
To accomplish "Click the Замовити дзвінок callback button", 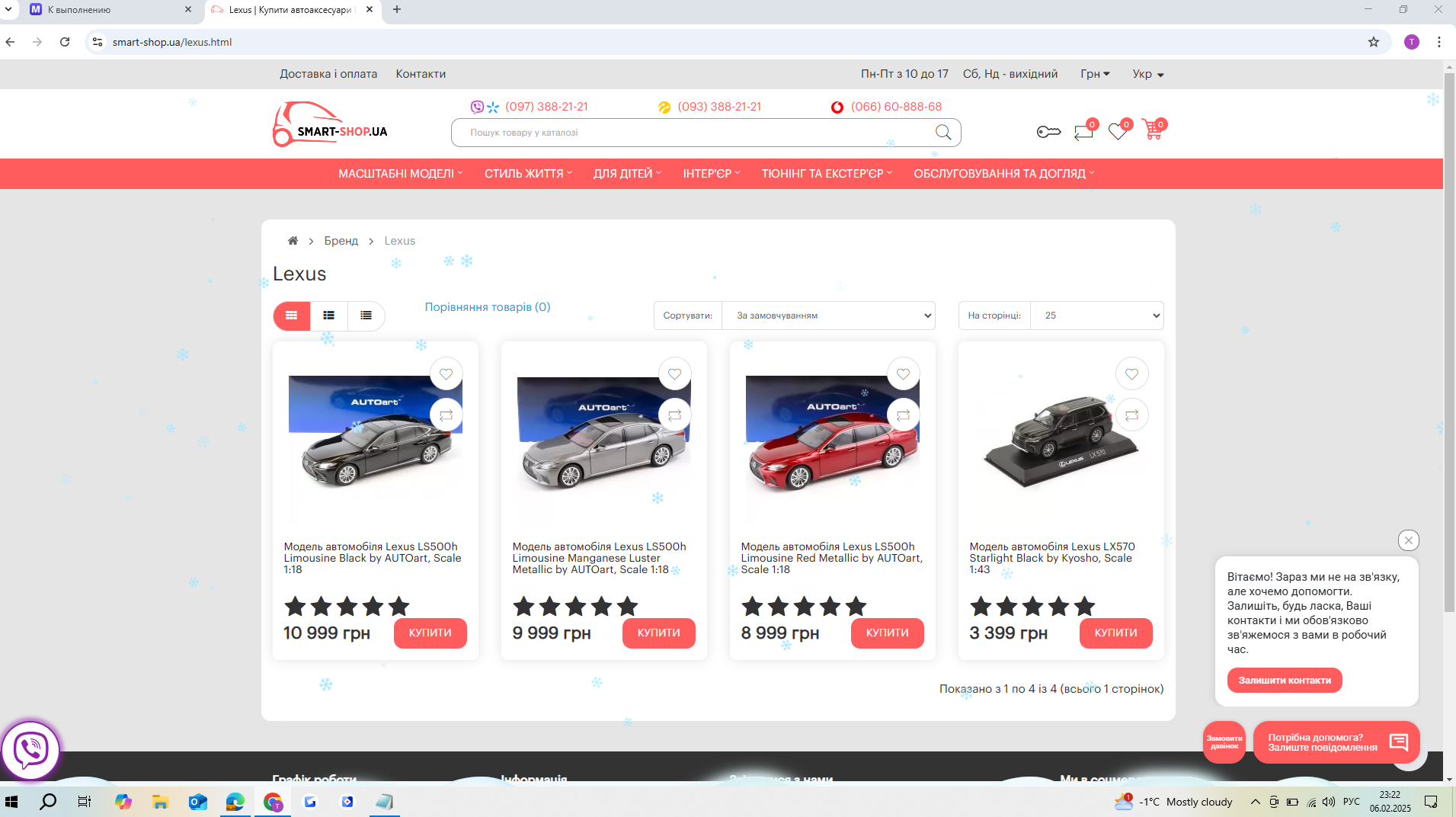I will click(x=1224, y=742).
